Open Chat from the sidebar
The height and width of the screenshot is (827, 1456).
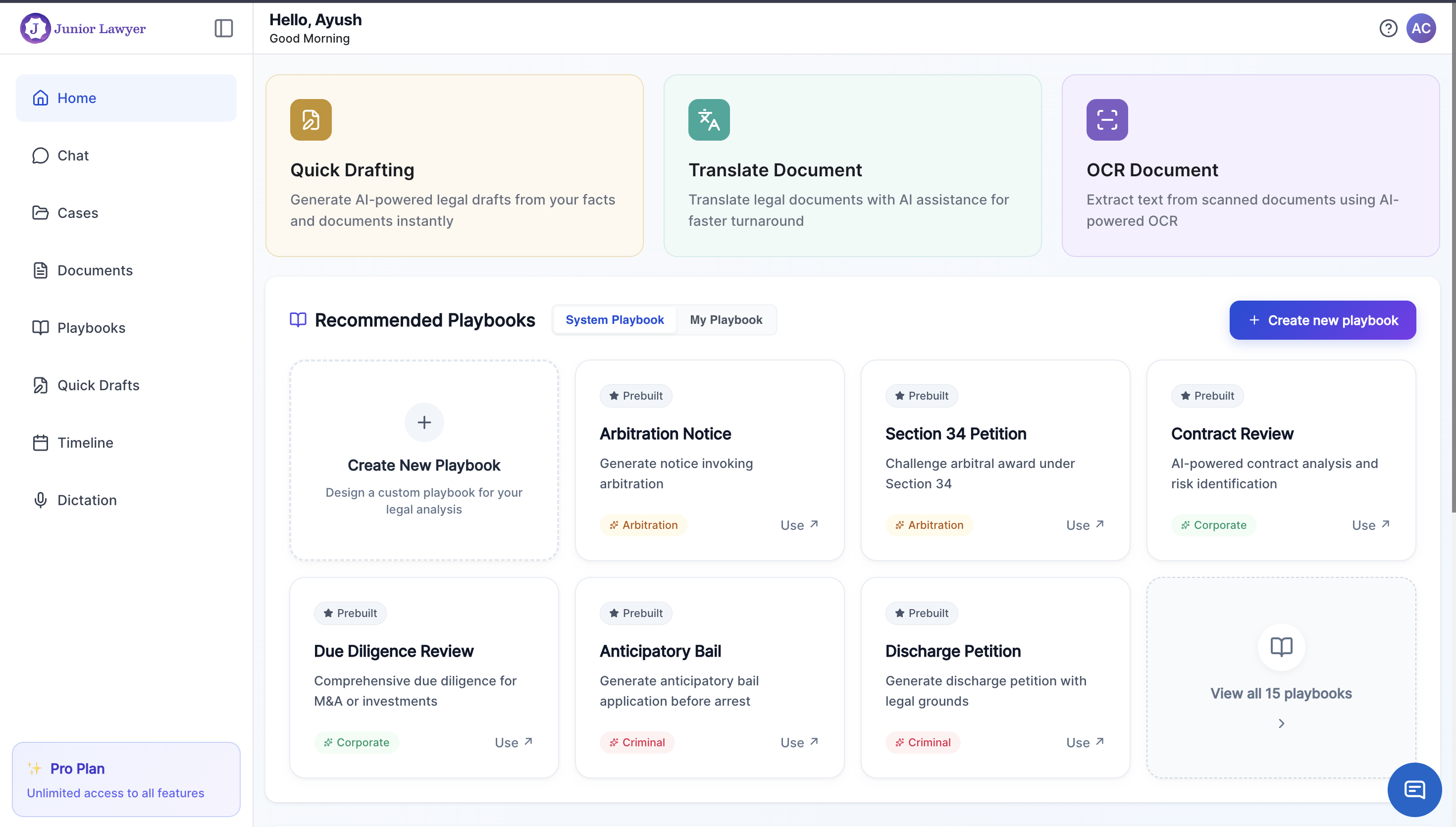pyautogui.click(x=126, y=155)
